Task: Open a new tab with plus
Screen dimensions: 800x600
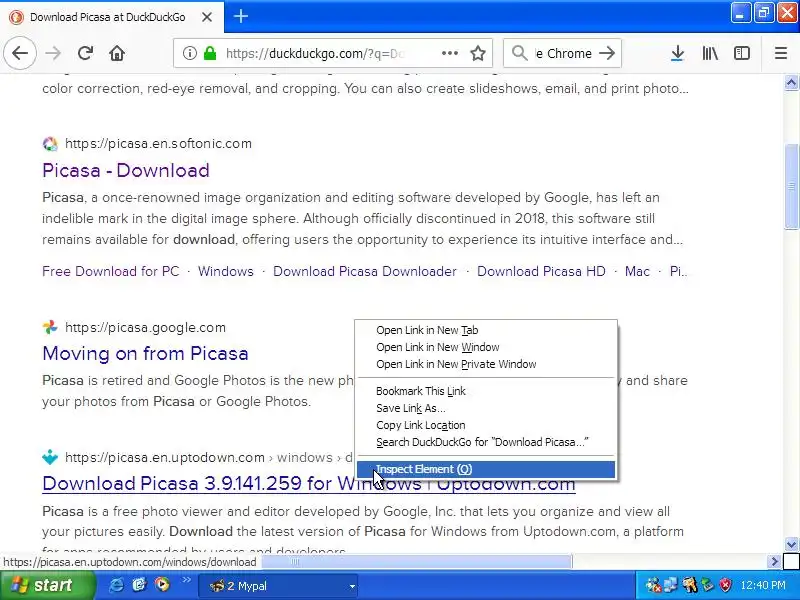Action: (241, 16)
